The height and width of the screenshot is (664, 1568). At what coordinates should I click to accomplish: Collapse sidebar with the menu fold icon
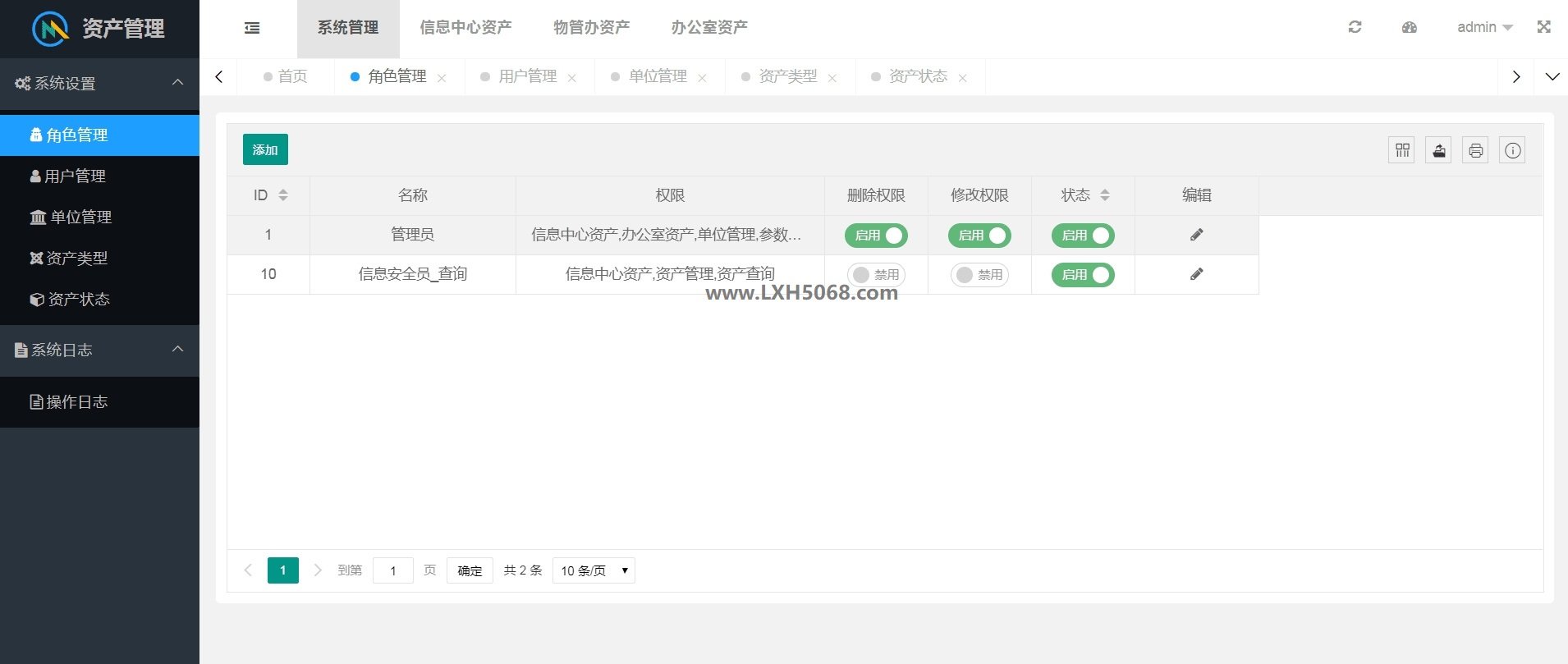point(252,28)
